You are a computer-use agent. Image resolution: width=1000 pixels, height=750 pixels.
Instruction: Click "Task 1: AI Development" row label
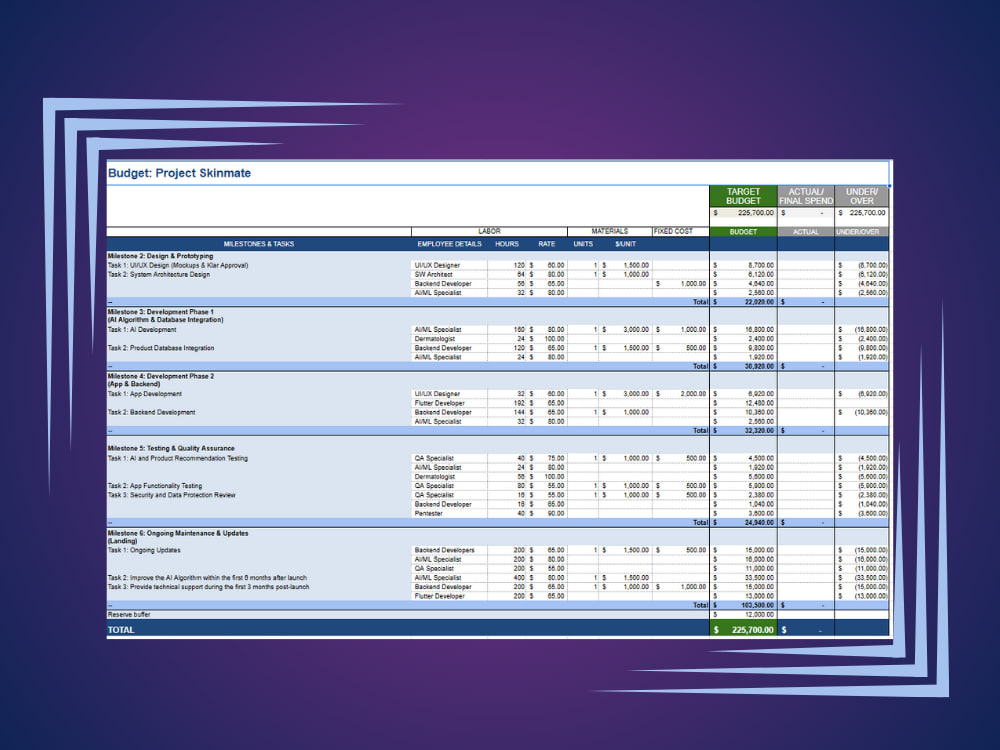pos(142,330)
